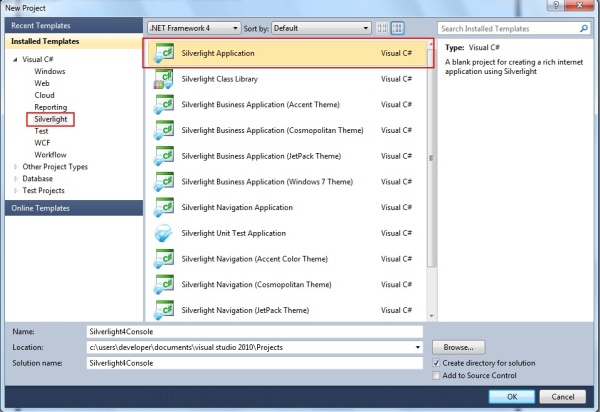600x412 pixels.
Task: Open the Installed Templates section
Action: 74,41
